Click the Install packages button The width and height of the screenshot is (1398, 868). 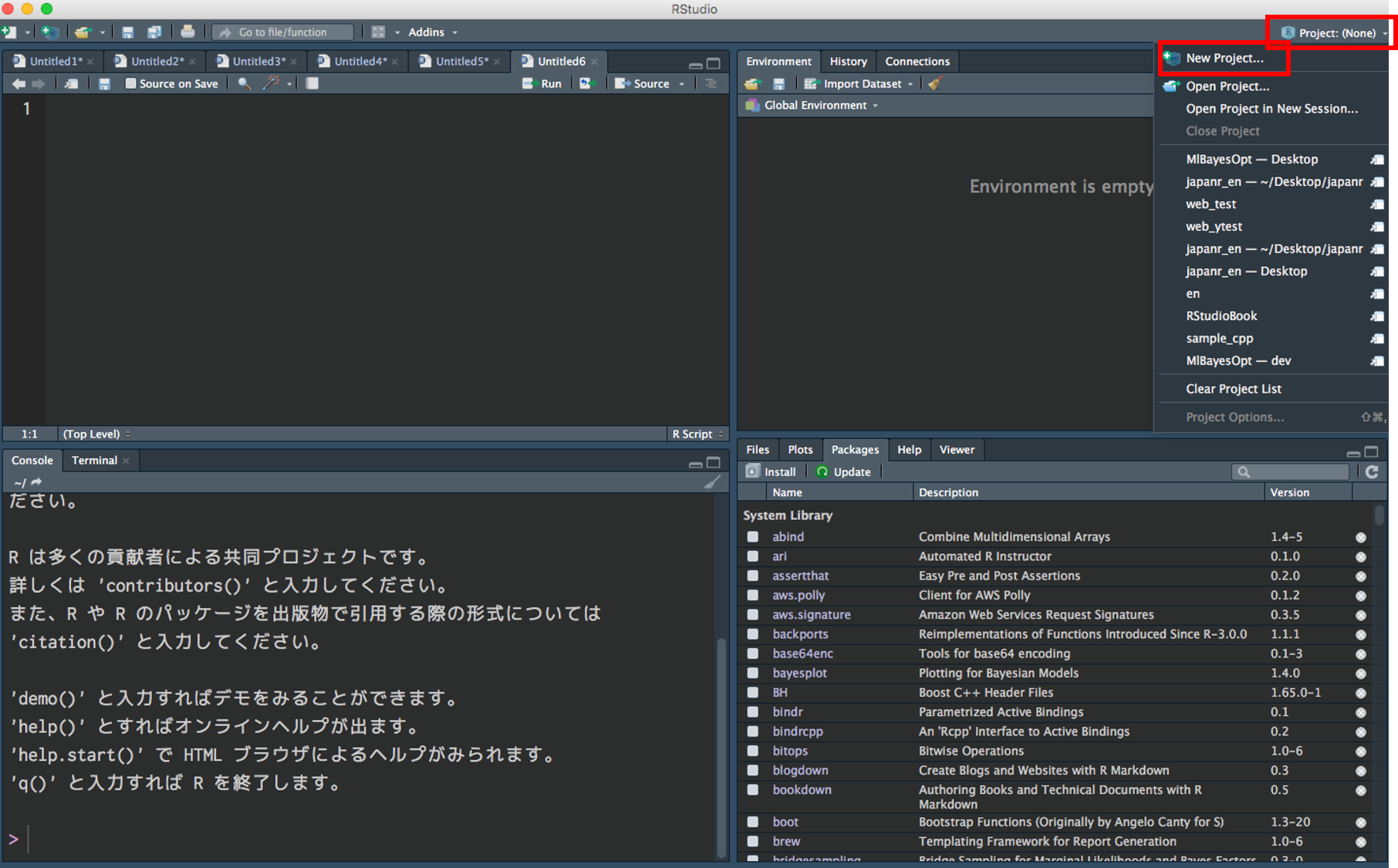[x=772, y=471]
